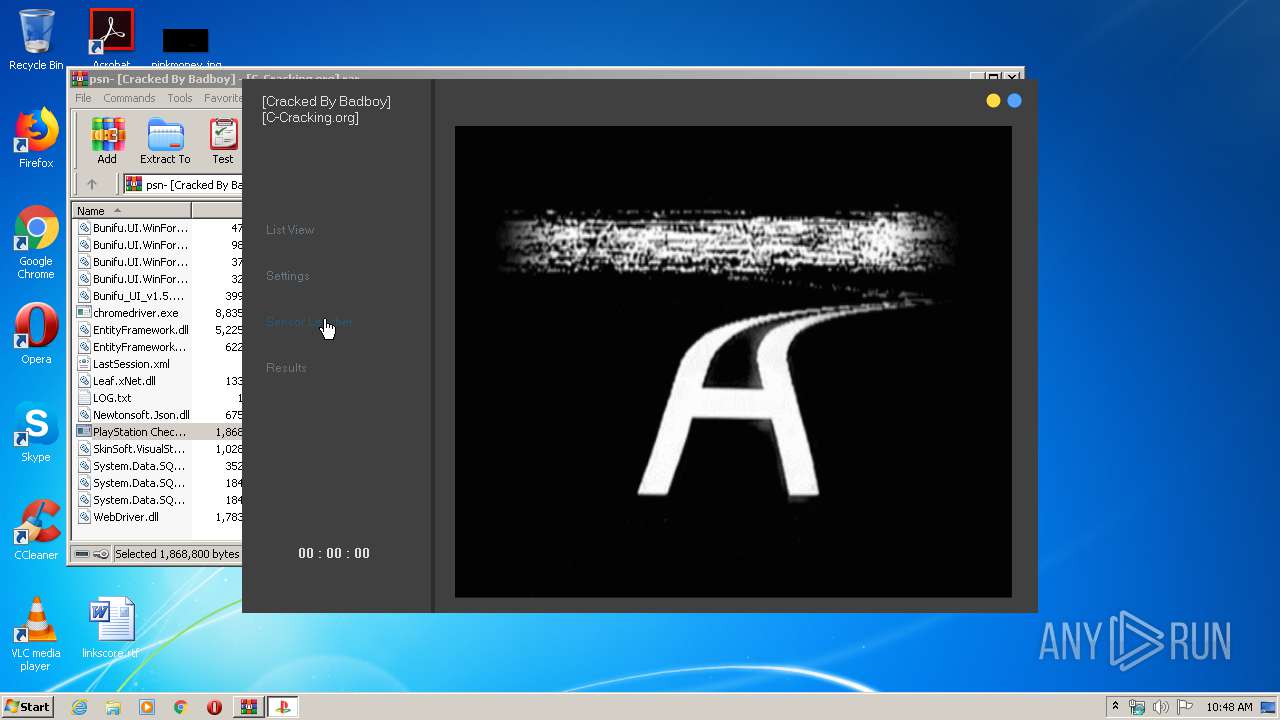
Task: Switch to PlayStation checker taskbar button
Action: pyautogui.click(x=282, y=707)
